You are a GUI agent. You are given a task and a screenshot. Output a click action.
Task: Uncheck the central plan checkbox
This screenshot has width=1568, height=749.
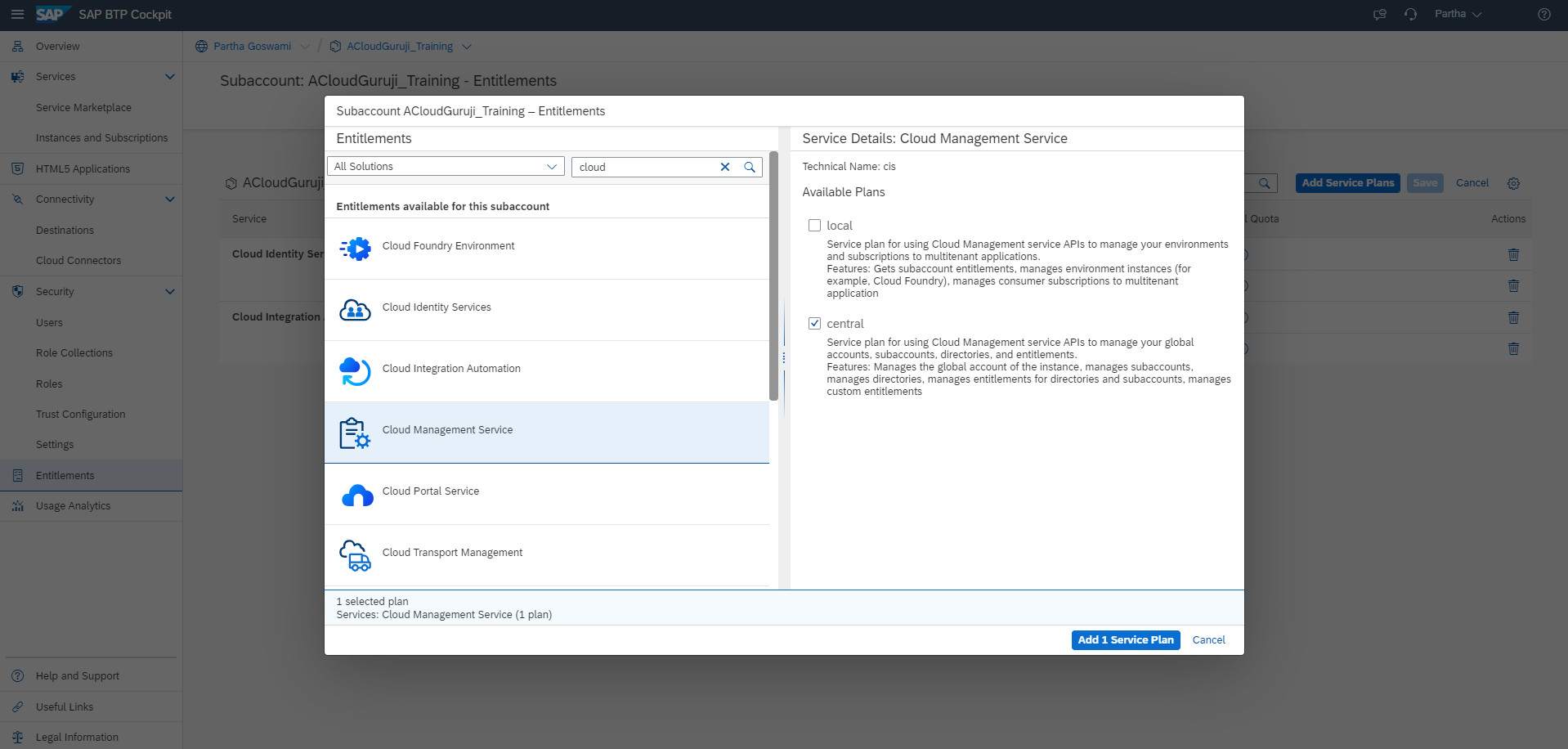click(x=814, y=324)
